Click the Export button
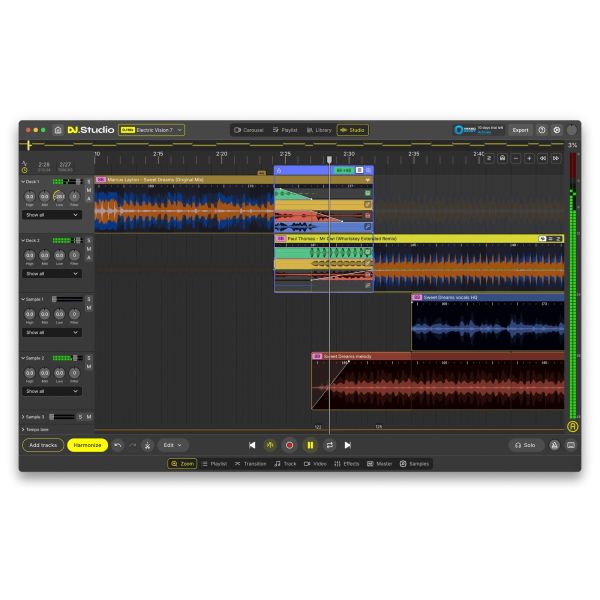600x600 pixels. tap(520, 130)
